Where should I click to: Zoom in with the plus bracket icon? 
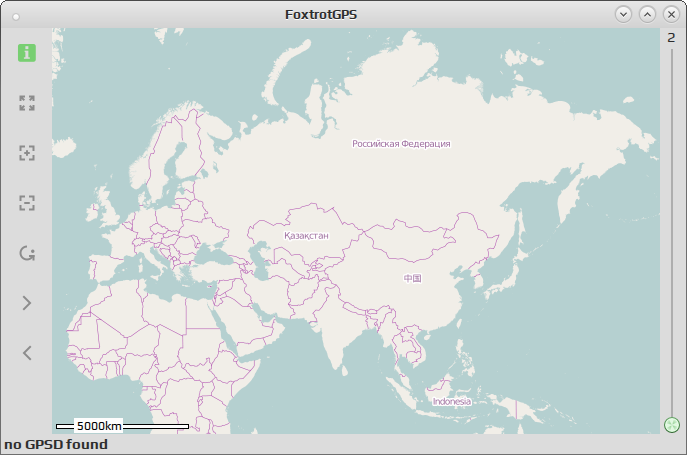coord(27,153)
